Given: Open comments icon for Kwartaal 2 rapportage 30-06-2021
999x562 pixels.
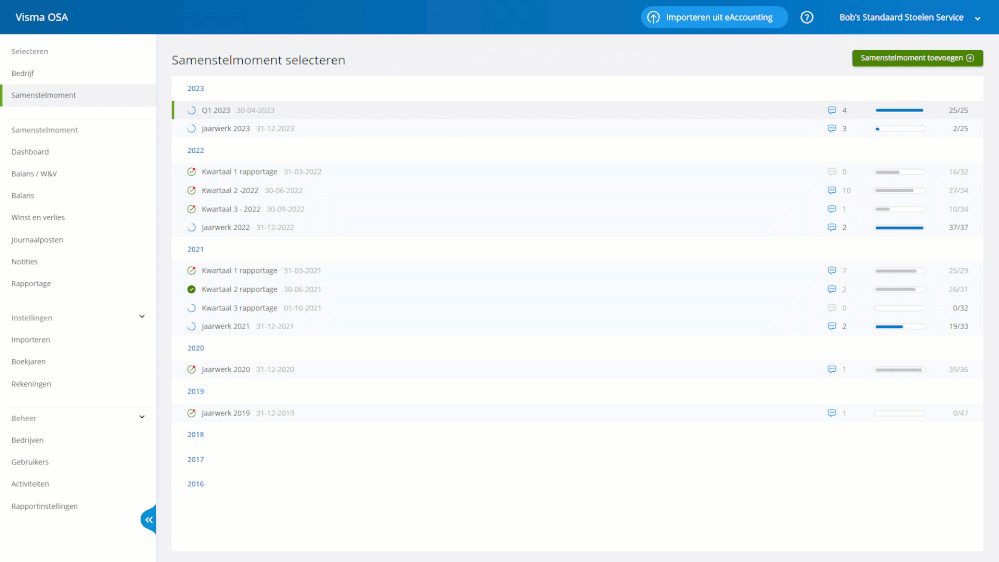Looking at the screenshot, I should (831, 289).
